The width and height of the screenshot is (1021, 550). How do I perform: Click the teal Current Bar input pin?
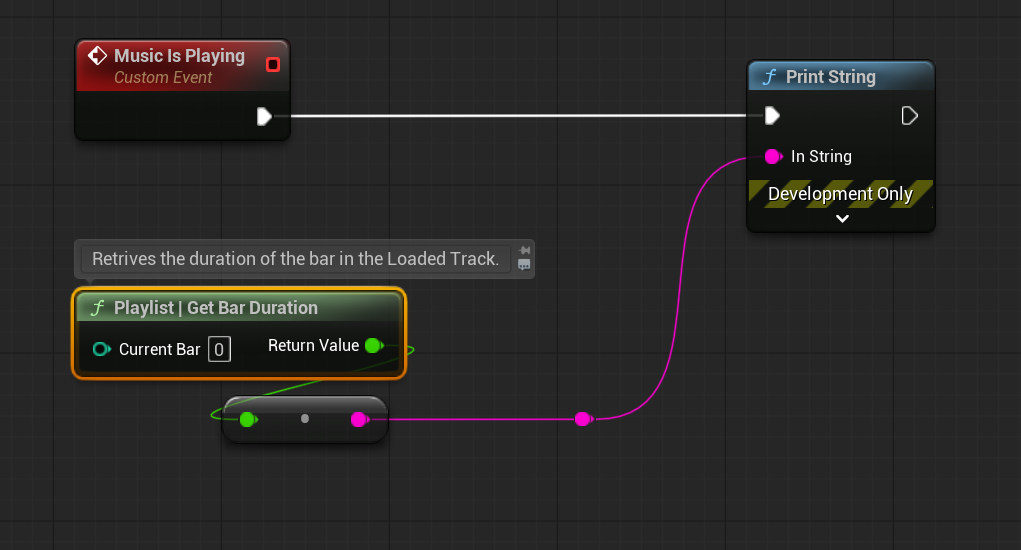[101, 349]
